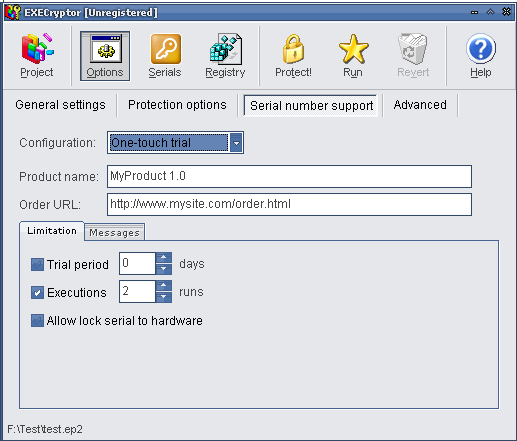
Task: Toggle the Trial period checkbox
Action: tap(37, 265)
